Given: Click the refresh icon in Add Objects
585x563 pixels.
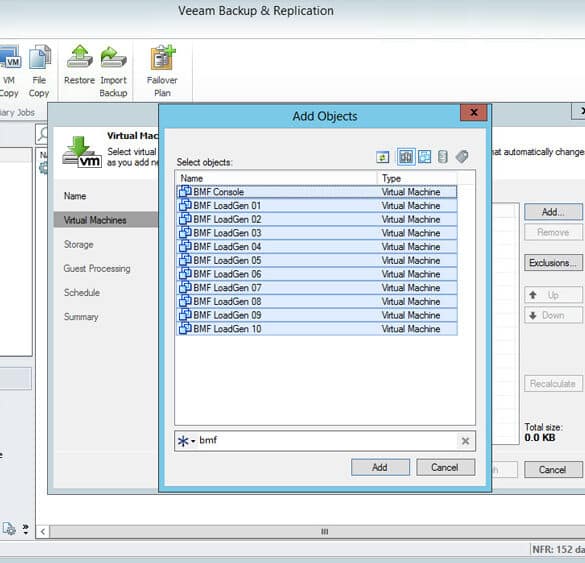Looking at the screenshot, I should [x=382, y=157].
